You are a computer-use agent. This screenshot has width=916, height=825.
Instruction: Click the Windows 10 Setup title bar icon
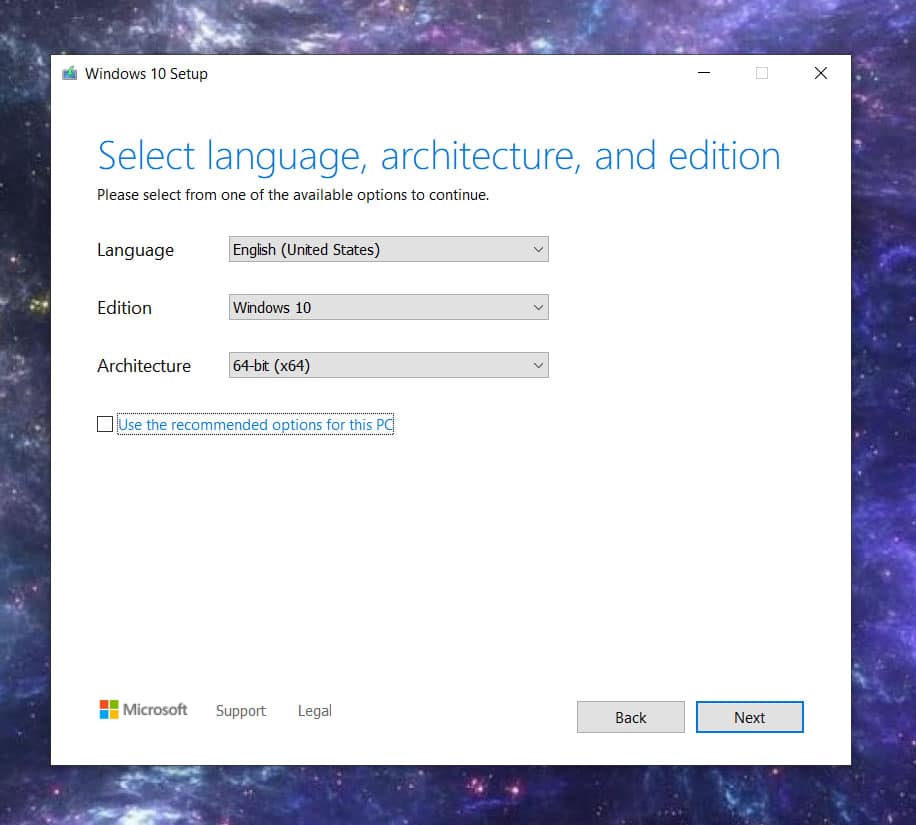click(x=70, y=73)
